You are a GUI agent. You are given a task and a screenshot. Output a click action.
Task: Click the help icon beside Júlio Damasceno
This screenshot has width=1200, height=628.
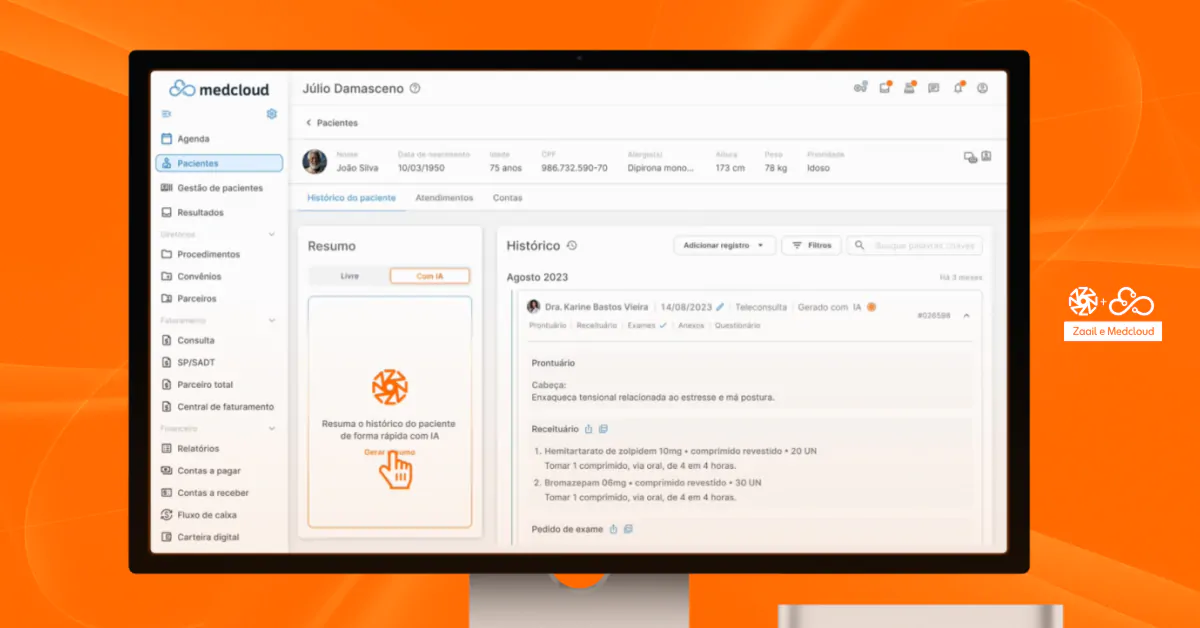pyautogui.click(x=415, y=88)
